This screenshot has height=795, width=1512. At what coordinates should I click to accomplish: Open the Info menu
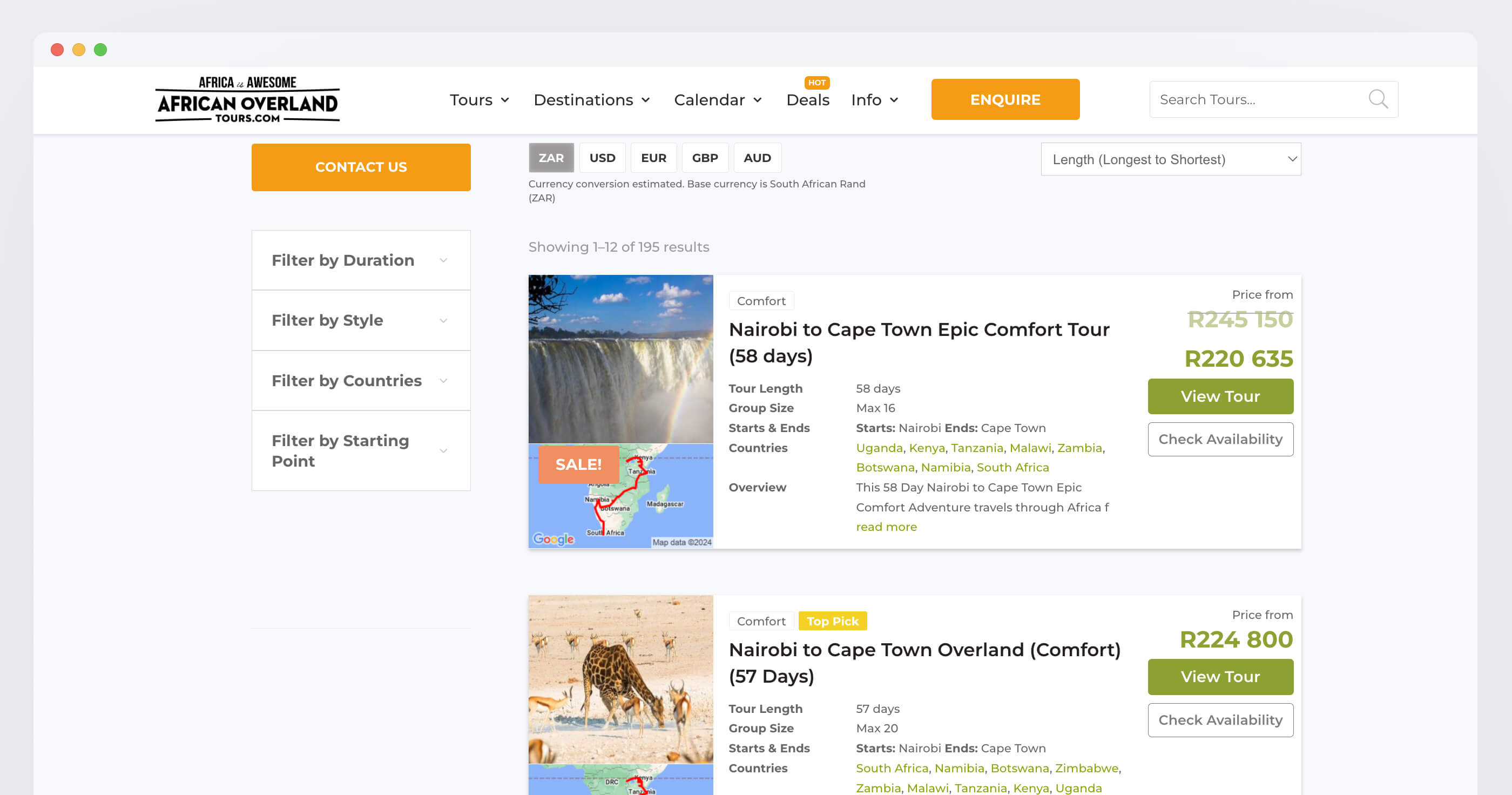tap(875, 100)
